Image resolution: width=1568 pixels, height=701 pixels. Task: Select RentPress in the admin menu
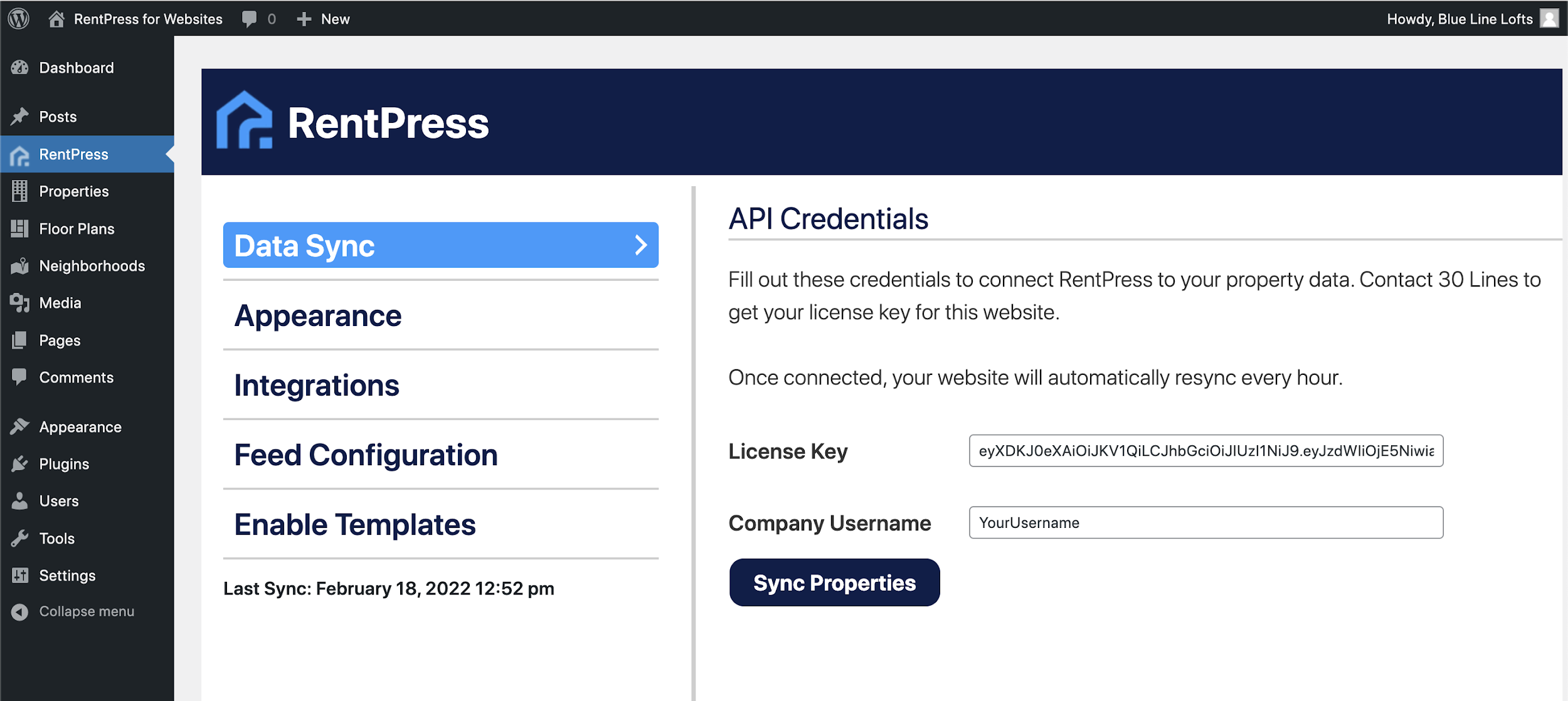coord(87,154)
